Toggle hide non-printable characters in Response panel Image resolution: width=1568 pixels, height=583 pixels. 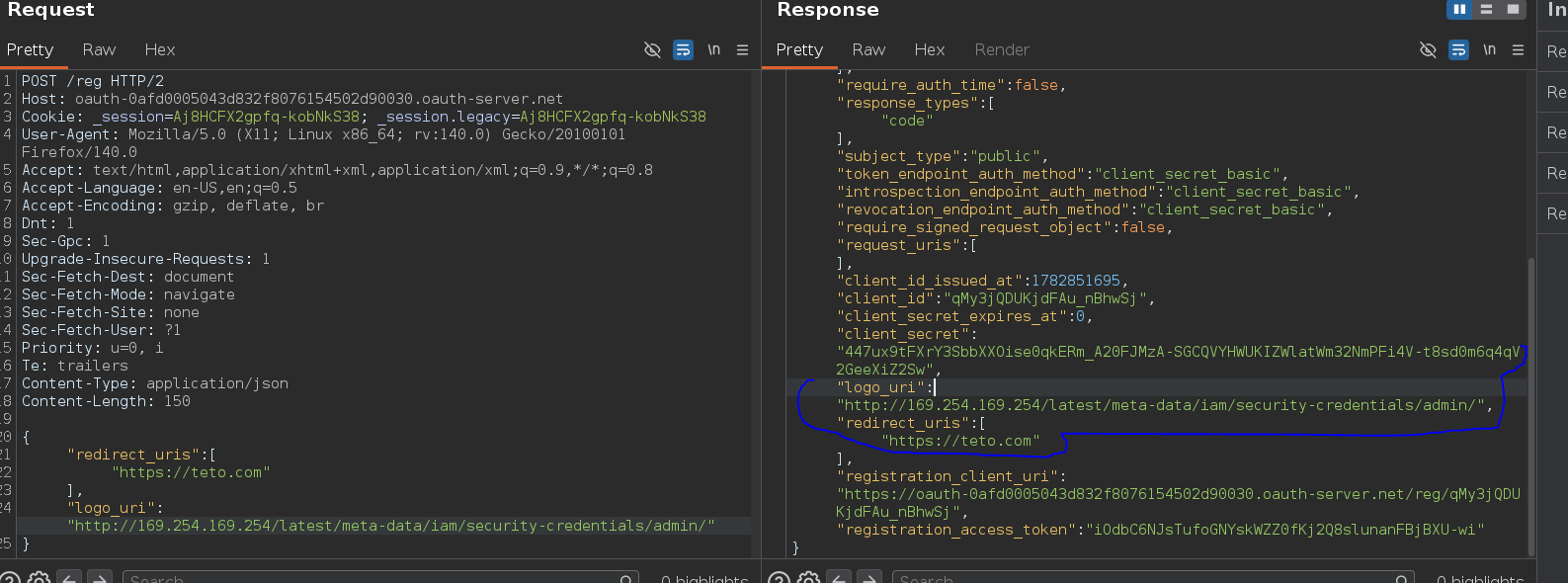[x=1428, y=49]
